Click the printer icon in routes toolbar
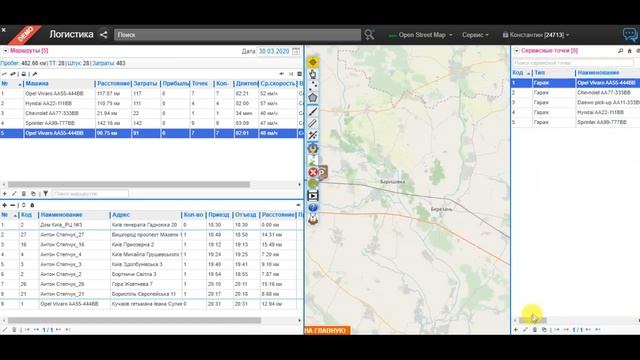640x360 pixels. (24, 74)
